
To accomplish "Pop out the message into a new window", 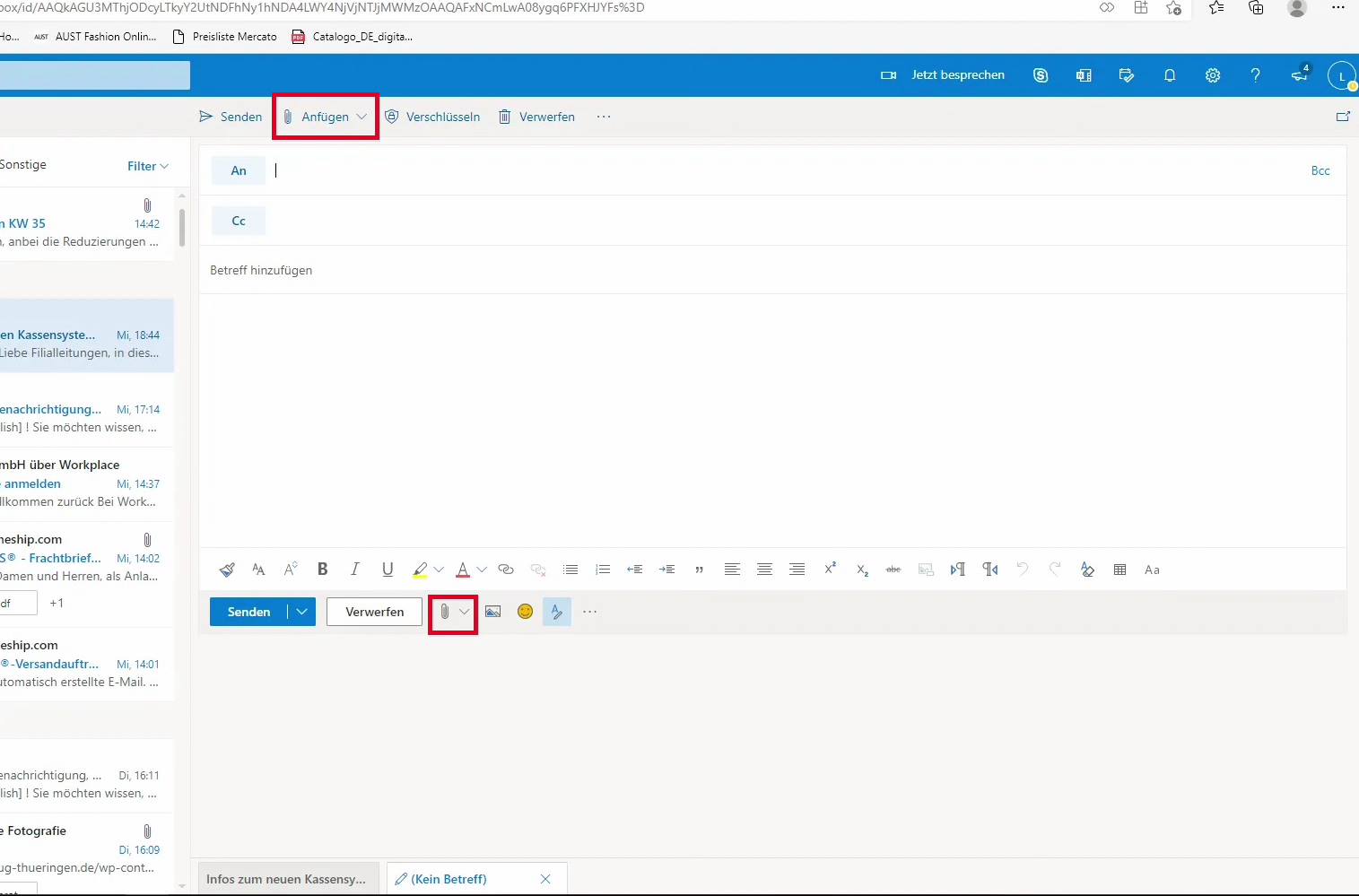I will coord(1343,117).
